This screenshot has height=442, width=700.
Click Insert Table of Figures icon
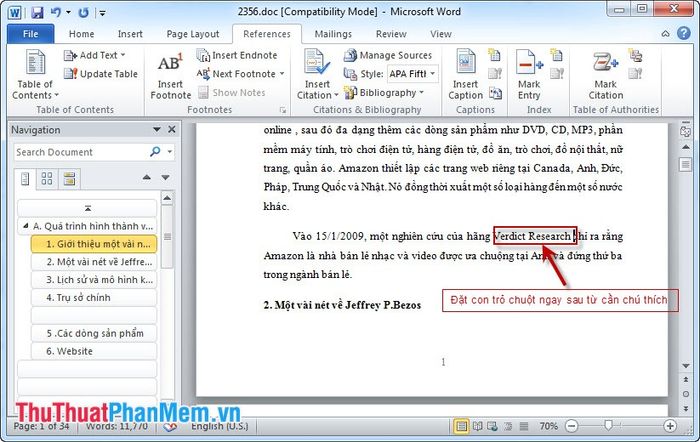494,55
